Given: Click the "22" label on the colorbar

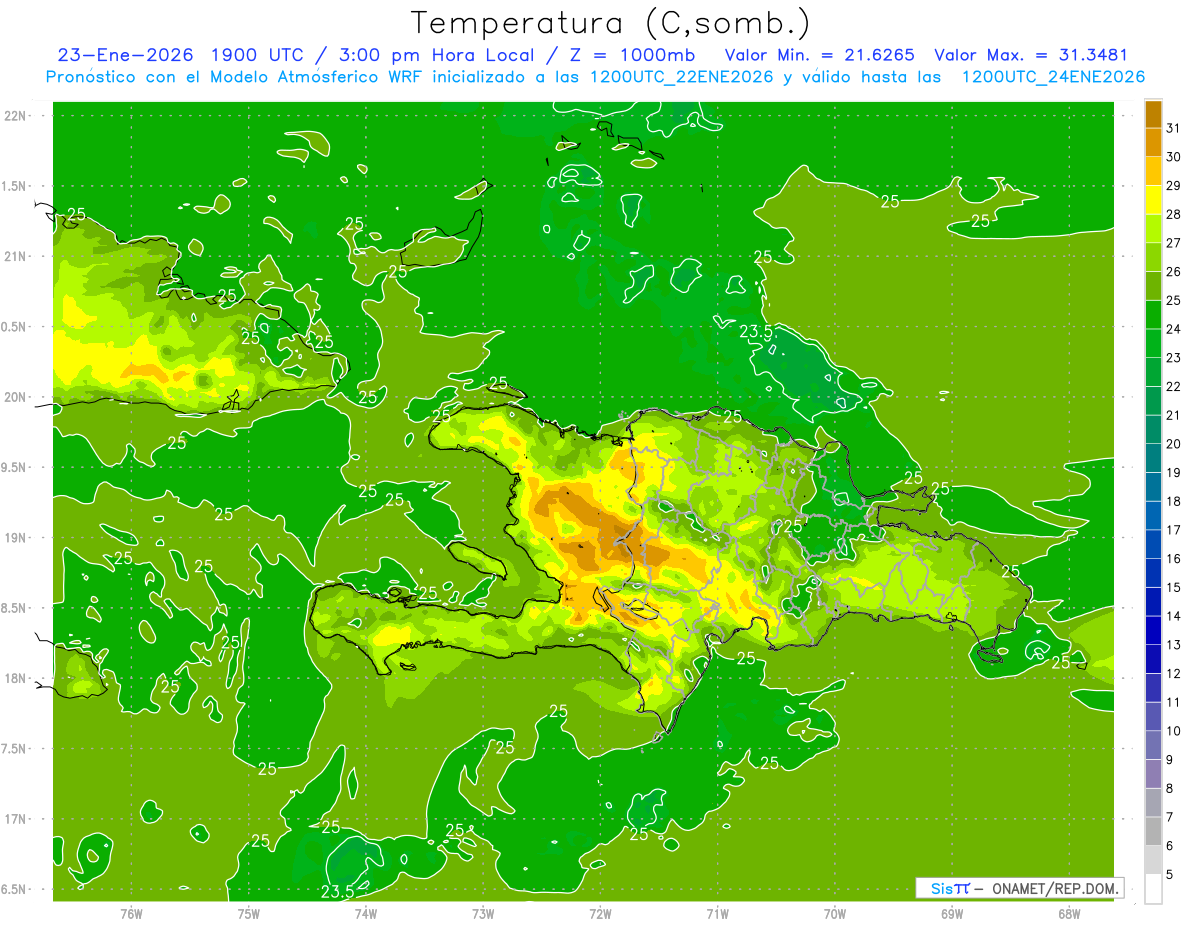Looking at the screenshot, I should pyautogui.click(x=1173, y=386).
